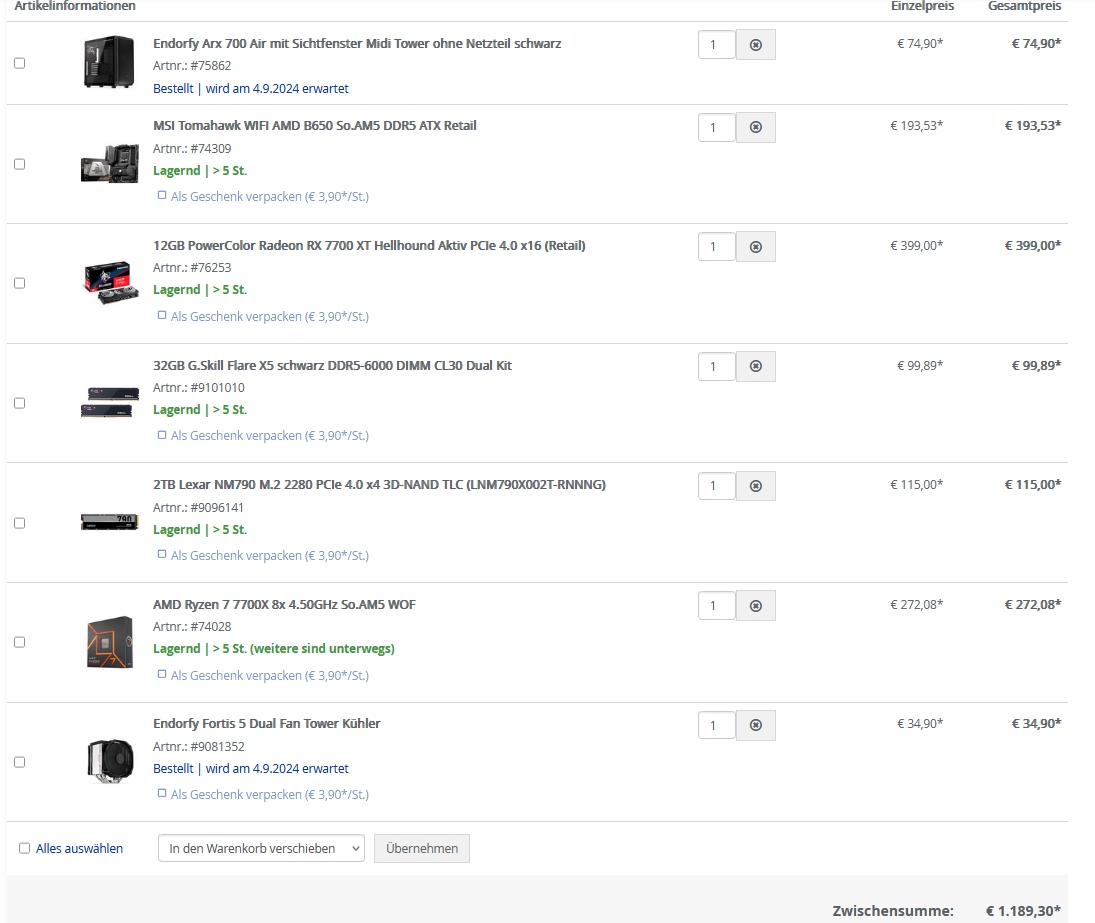Click 'Bestellt | wird am 4.9.2024 erwartet' under Fortis 5

pyautogui.click(x=251, y=769)
